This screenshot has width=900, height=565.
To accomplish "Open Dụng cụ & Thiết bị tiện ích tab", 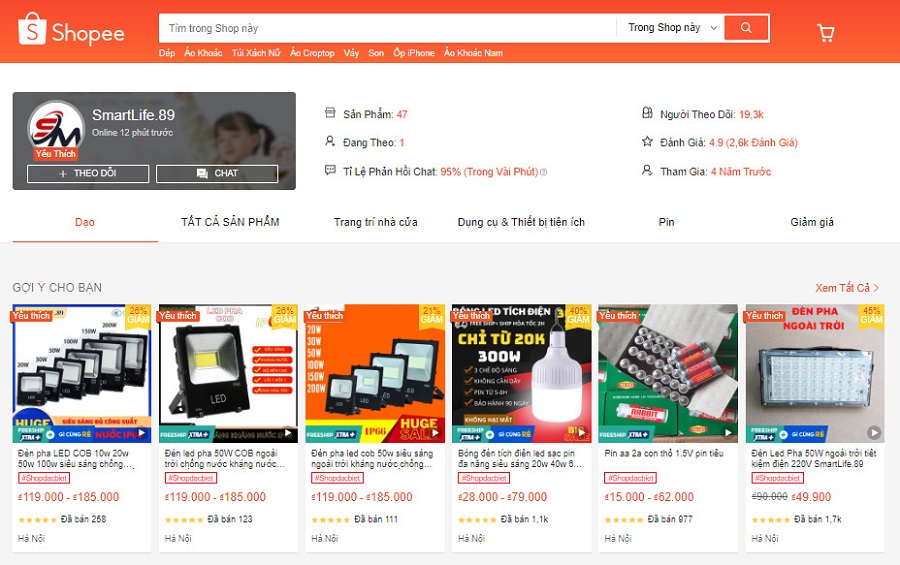I will pos(521,222).
